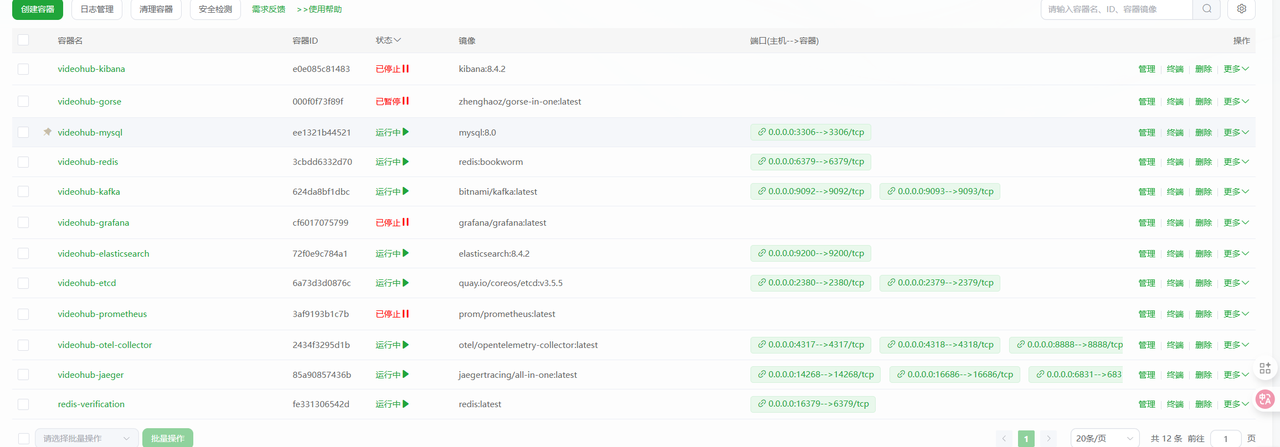Expand 更多 menu for videohub-otel-collector

tap(1236, 344)
